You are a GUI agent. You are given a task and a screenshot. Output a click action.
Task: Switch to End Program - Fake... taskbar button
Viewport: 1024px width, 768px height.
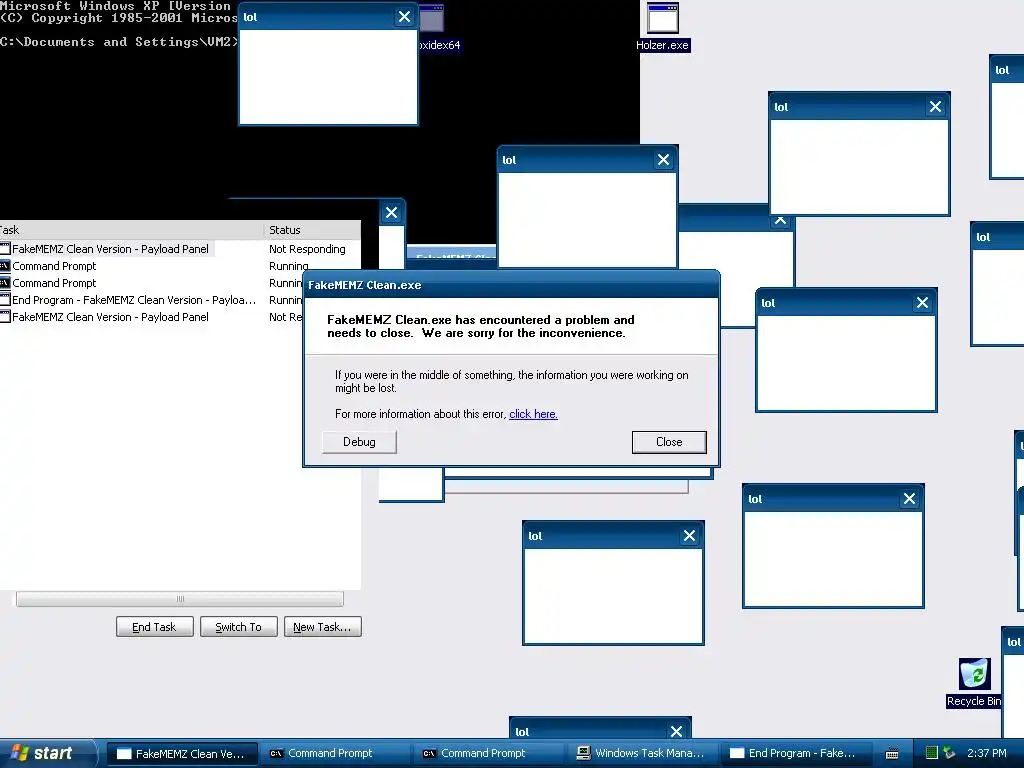[795, 754]
